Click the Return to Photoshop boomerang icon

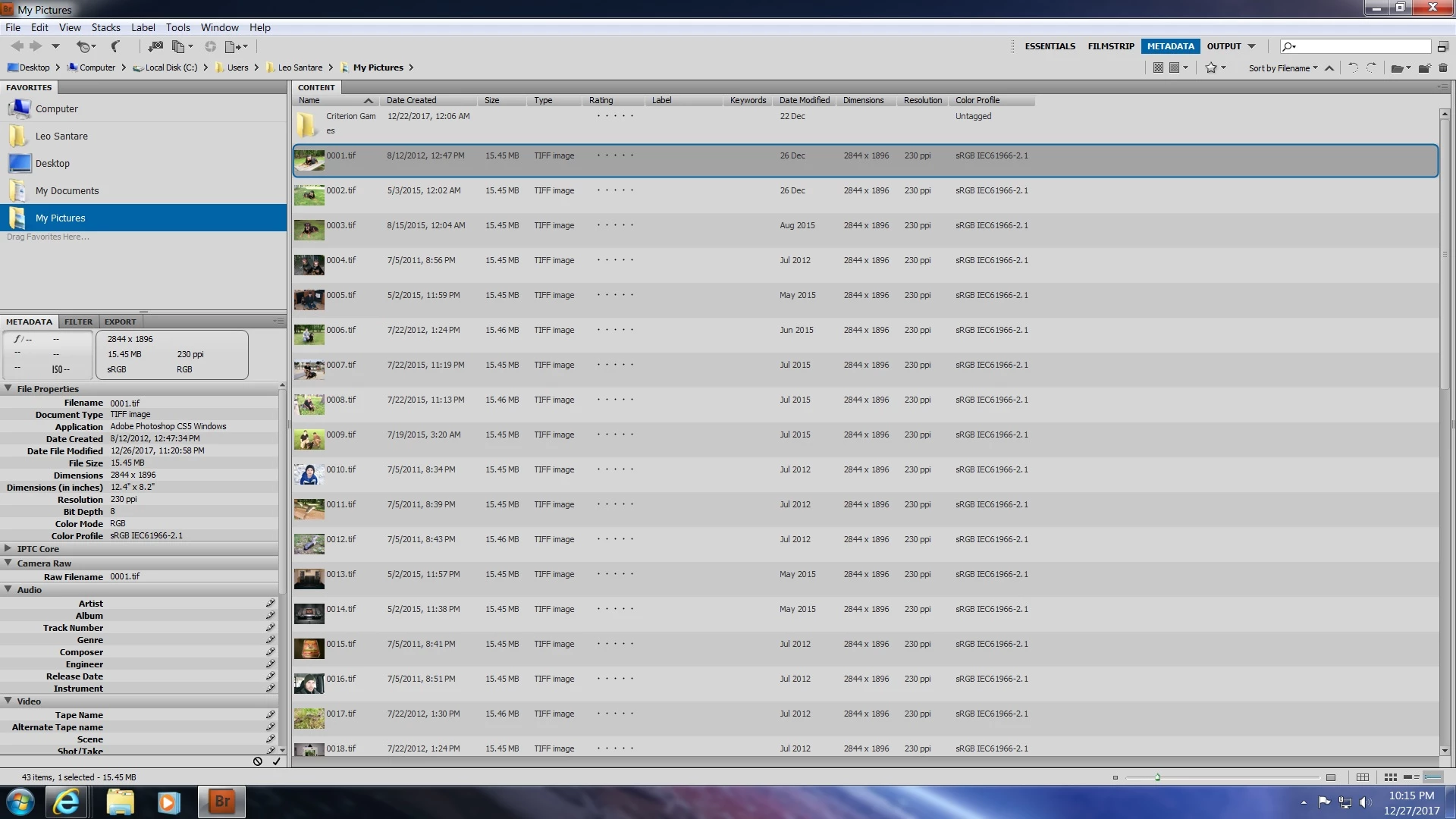pyautogui.click(x=115, y=46)
